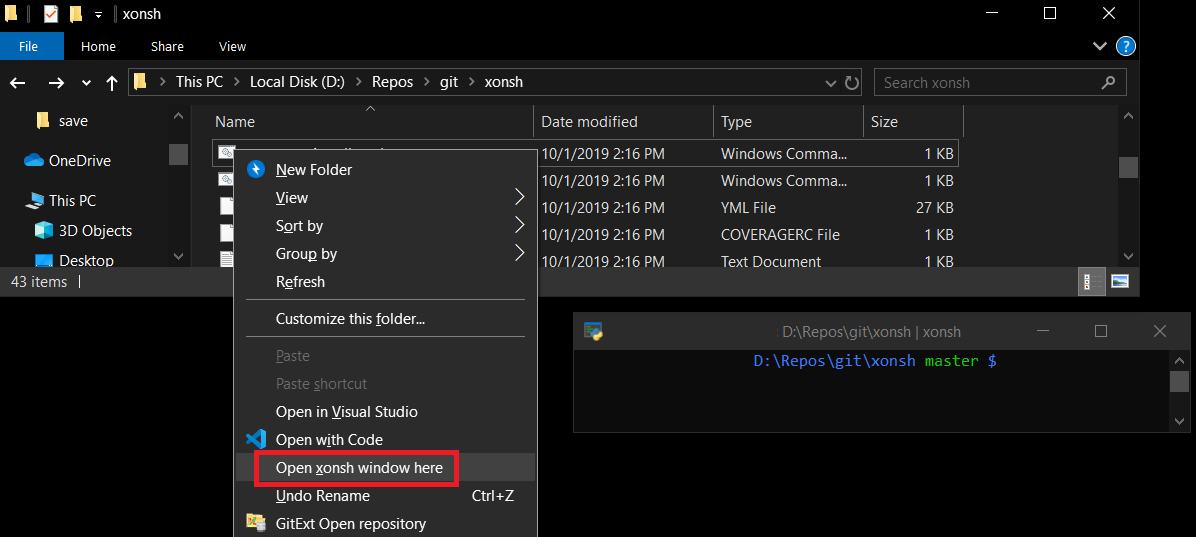This screenshot has width=1196, height=537.
Task: Click the OneDrive cloud icon
Action: 34,160
